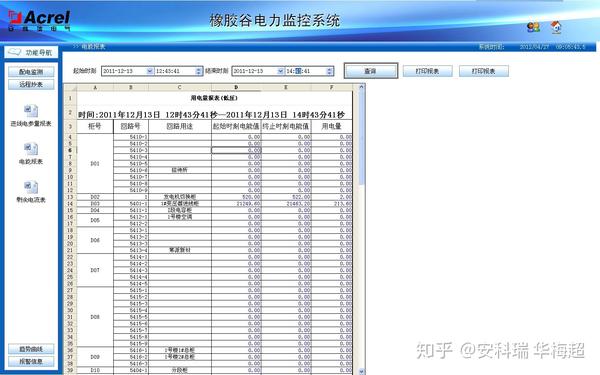
Task: Click the 终止时刻电能值 header cell
Action: click(286, 126)
